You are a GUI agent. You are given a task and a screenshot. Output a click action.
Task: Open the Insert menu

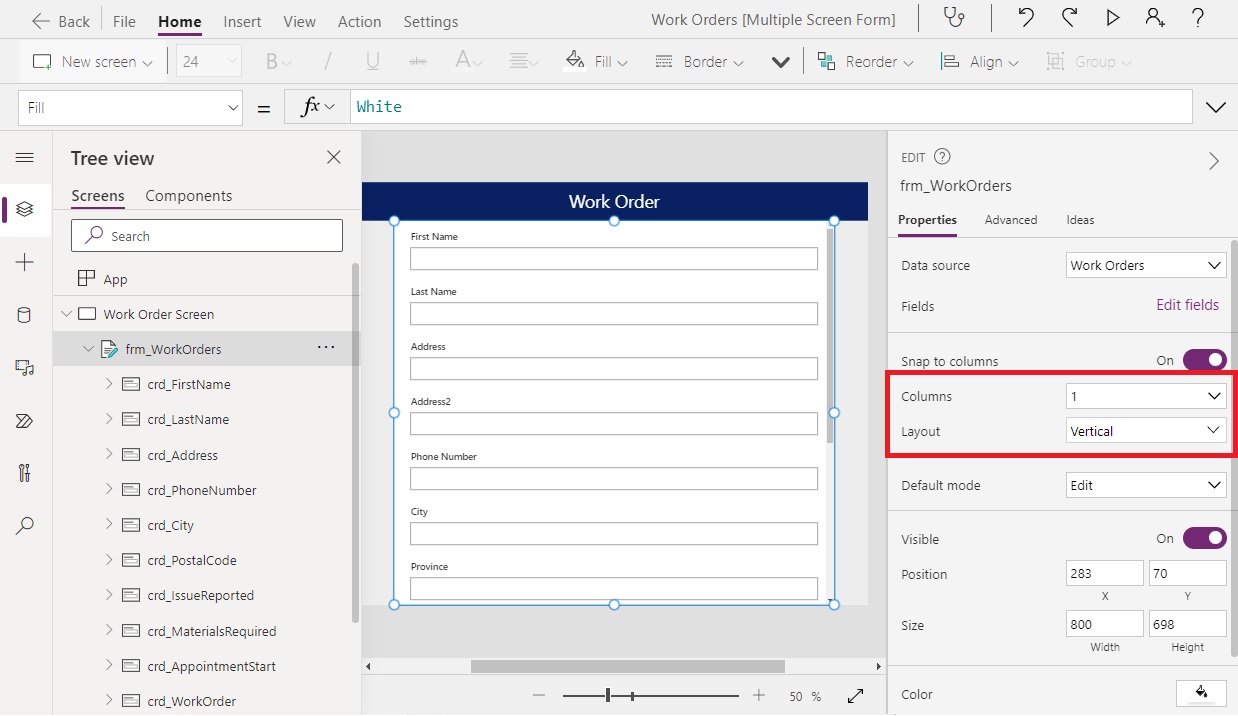pos(242,20)
